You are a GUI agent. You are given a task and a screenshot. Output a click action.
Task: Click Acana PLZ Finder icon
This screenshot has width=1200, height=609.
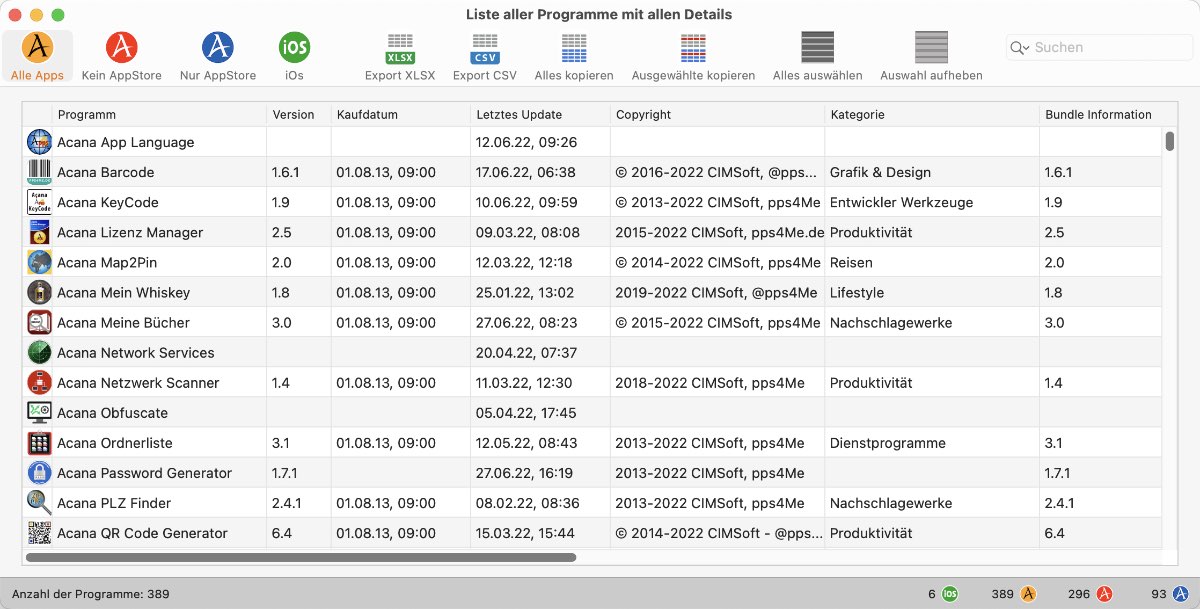(39, 502)
